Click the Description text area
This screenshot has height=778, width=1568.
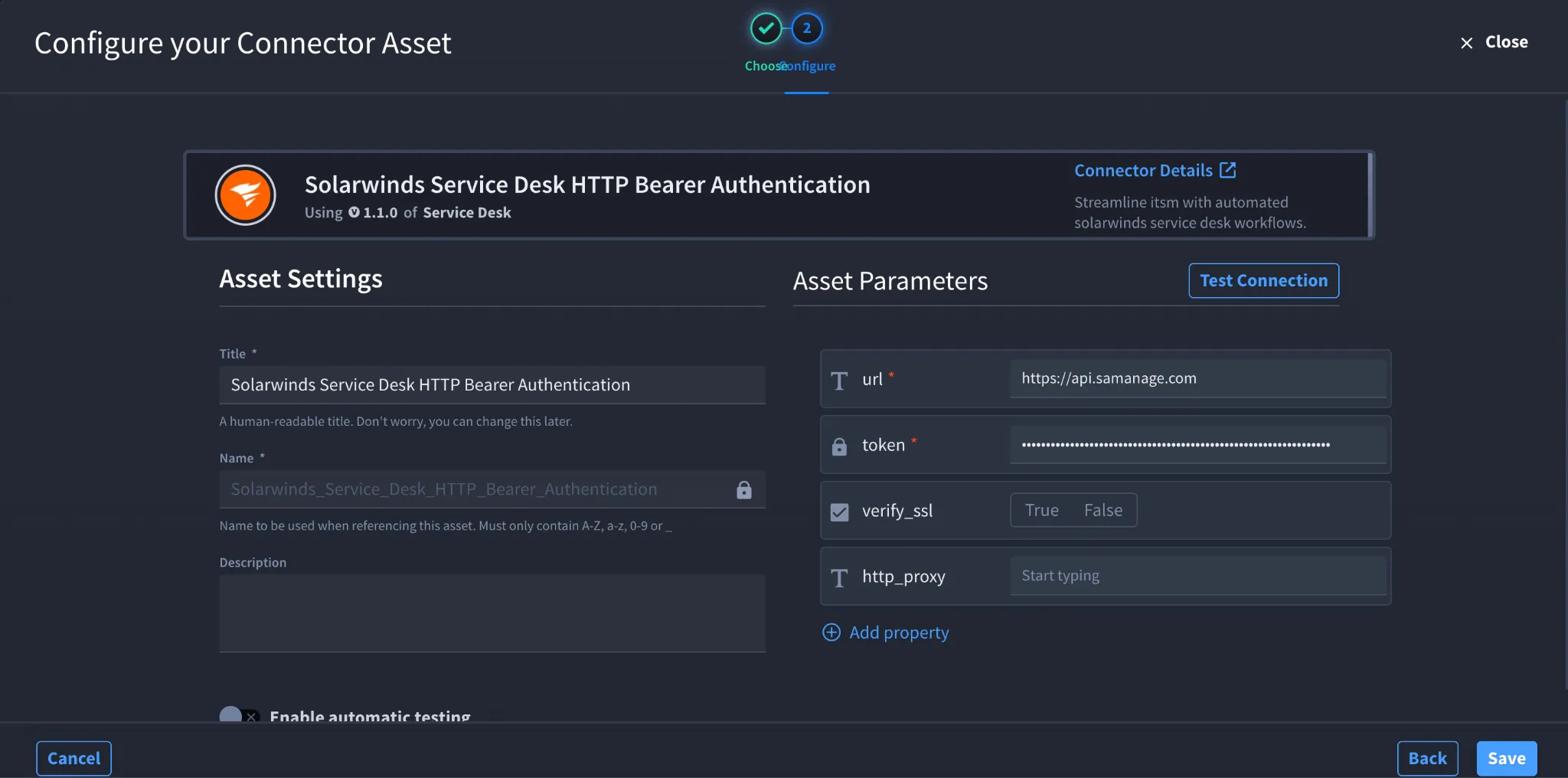click(492, 613)
